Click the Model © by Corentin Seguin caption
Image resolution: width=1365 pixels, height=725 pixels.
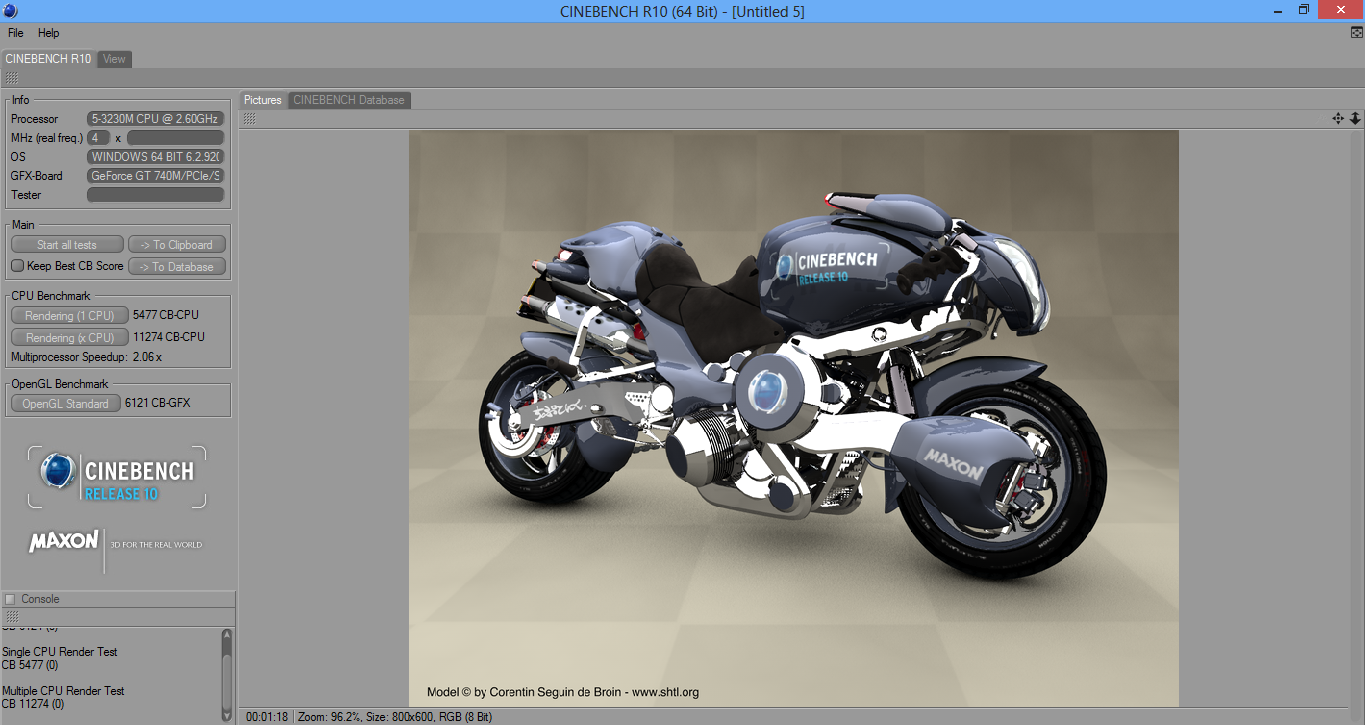(563, 692)
